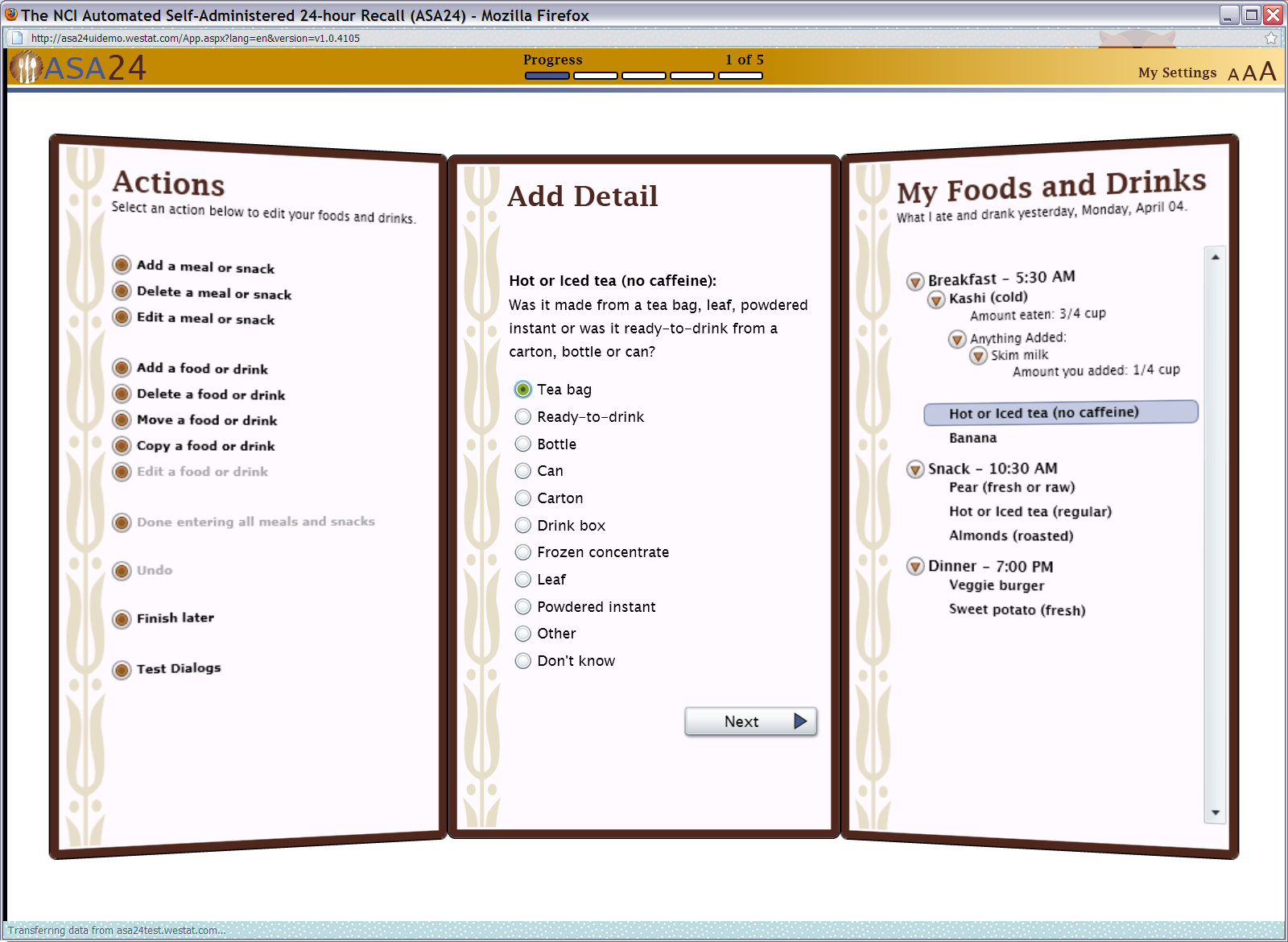The image size is (1288, 942).
Task: Click bullet icon for Edit a meal or snack
Action: (x=122, y=316)
